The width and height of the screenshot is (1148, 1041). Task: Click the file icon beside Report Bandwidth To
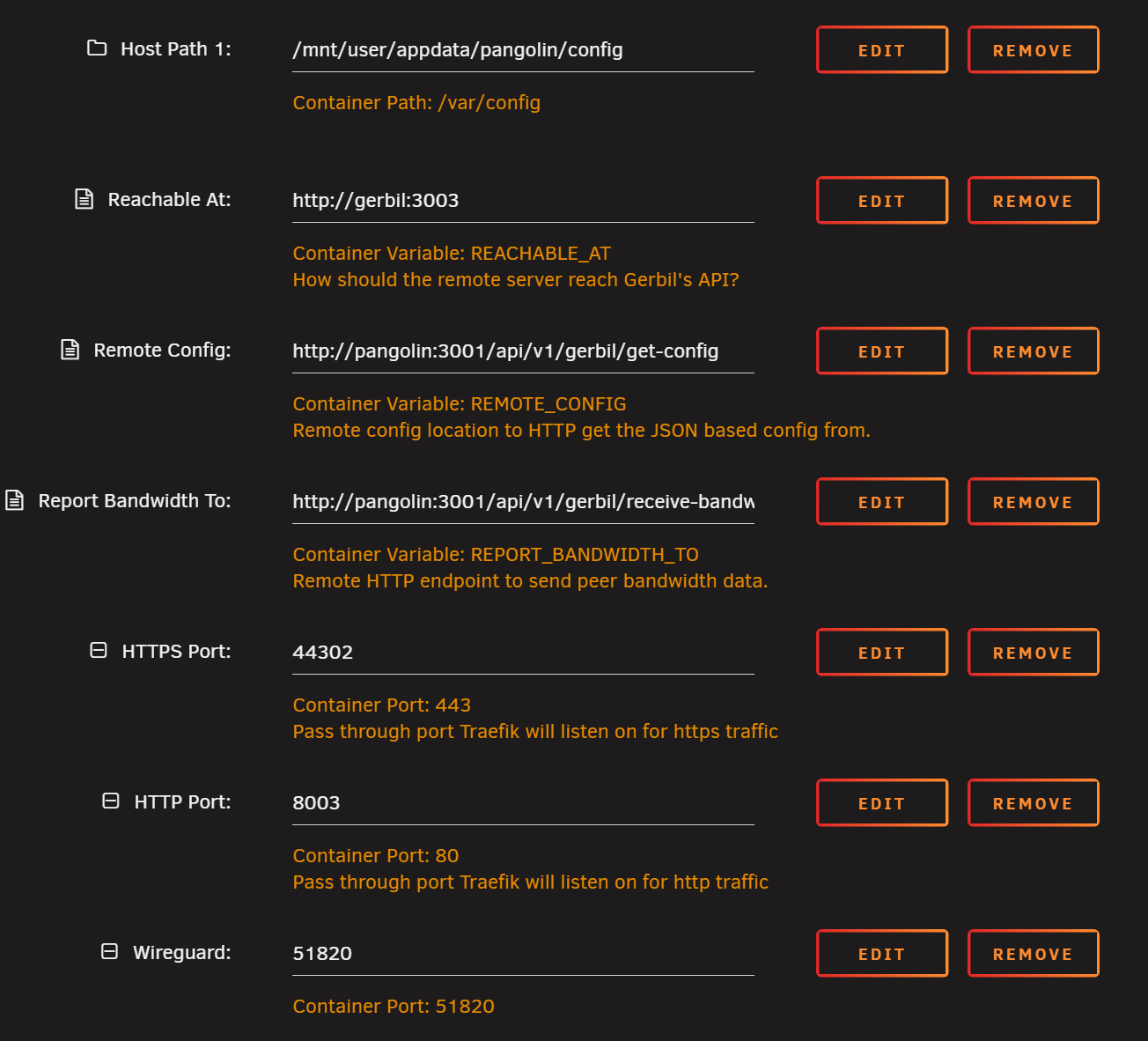[x=14, y=500]
